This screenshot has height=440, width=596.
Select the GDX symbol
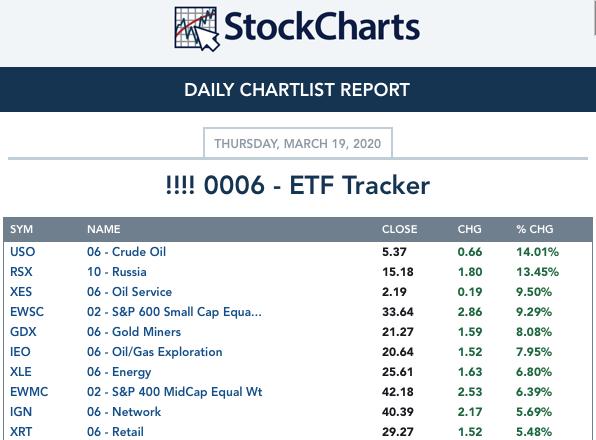click(x=23, y=332)
